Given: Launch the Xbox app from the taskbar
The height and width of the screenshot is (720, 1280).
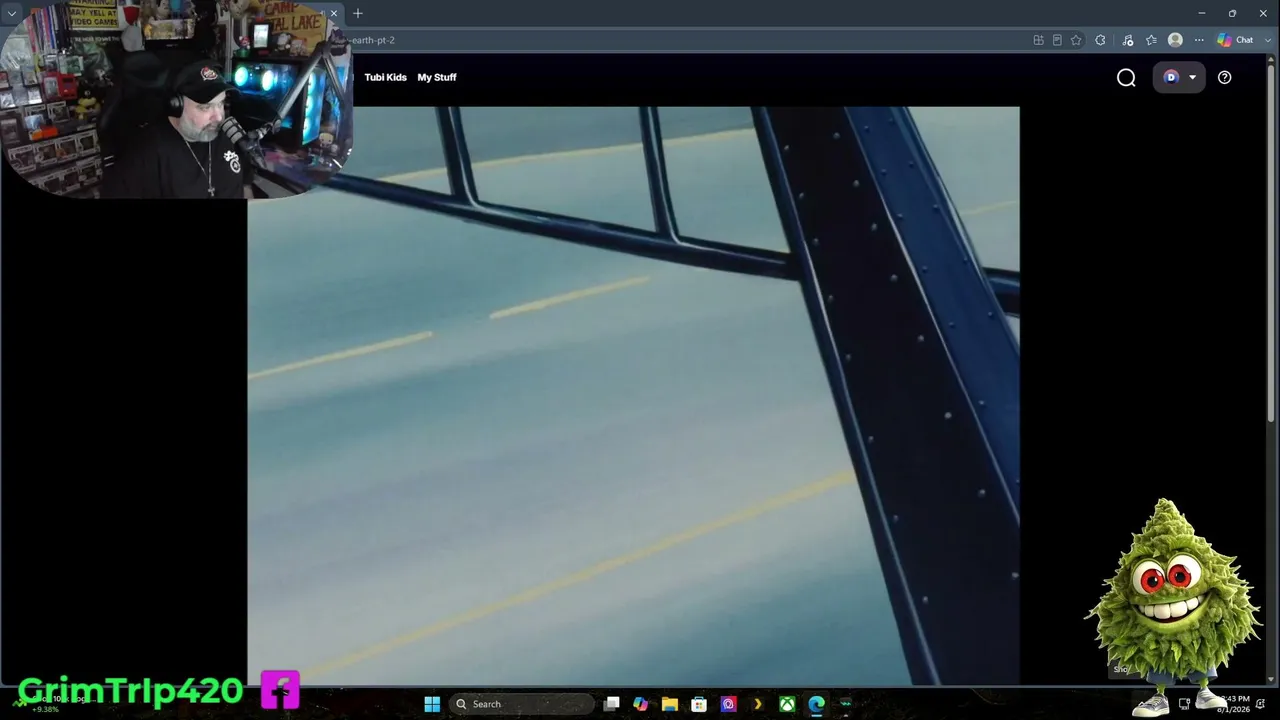Looking at the screenshot, I should point(788,704).
